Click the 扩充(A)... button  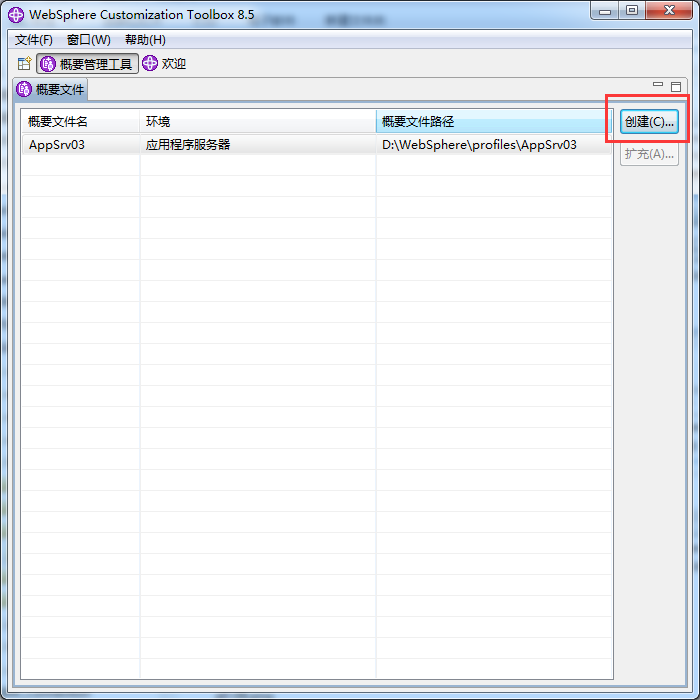pyautogui.click(x=649, y=154)
